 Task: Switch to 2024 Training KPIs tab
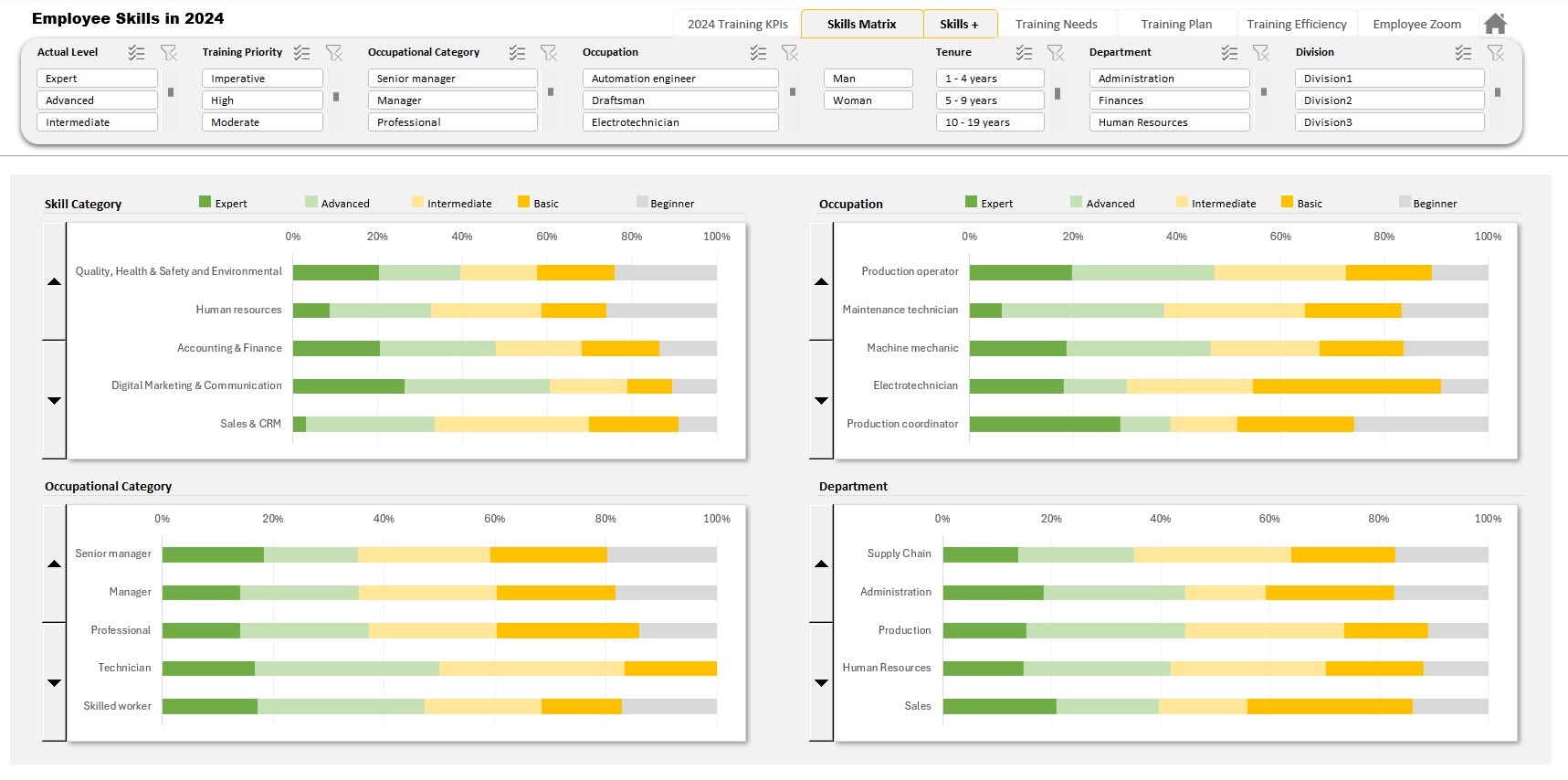click(x=738, y=24)
